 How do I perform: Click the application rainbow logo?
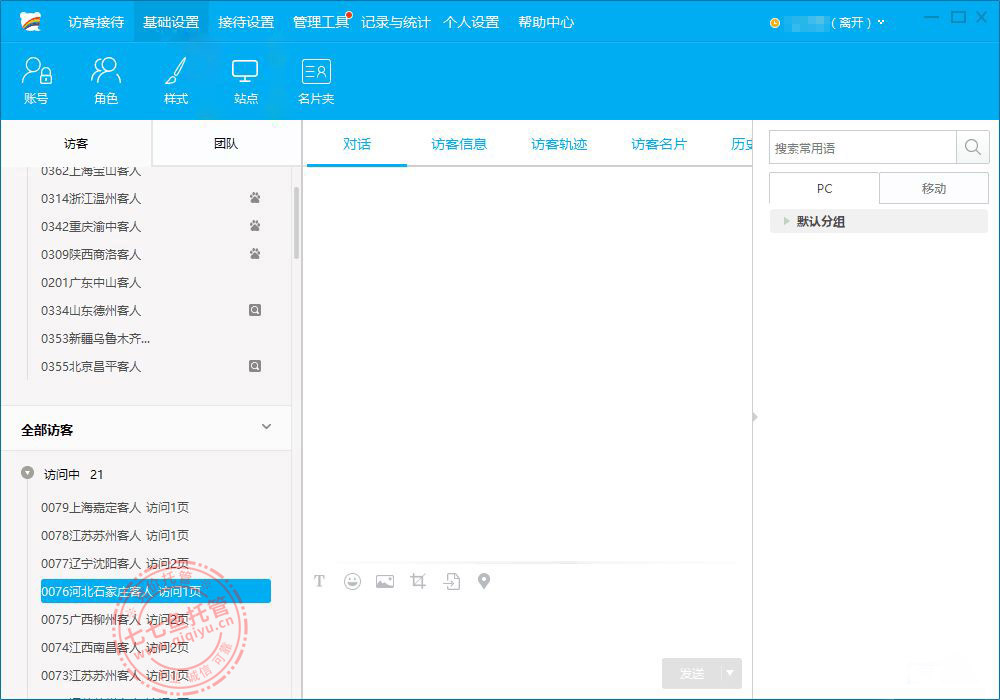pos(31,22)
